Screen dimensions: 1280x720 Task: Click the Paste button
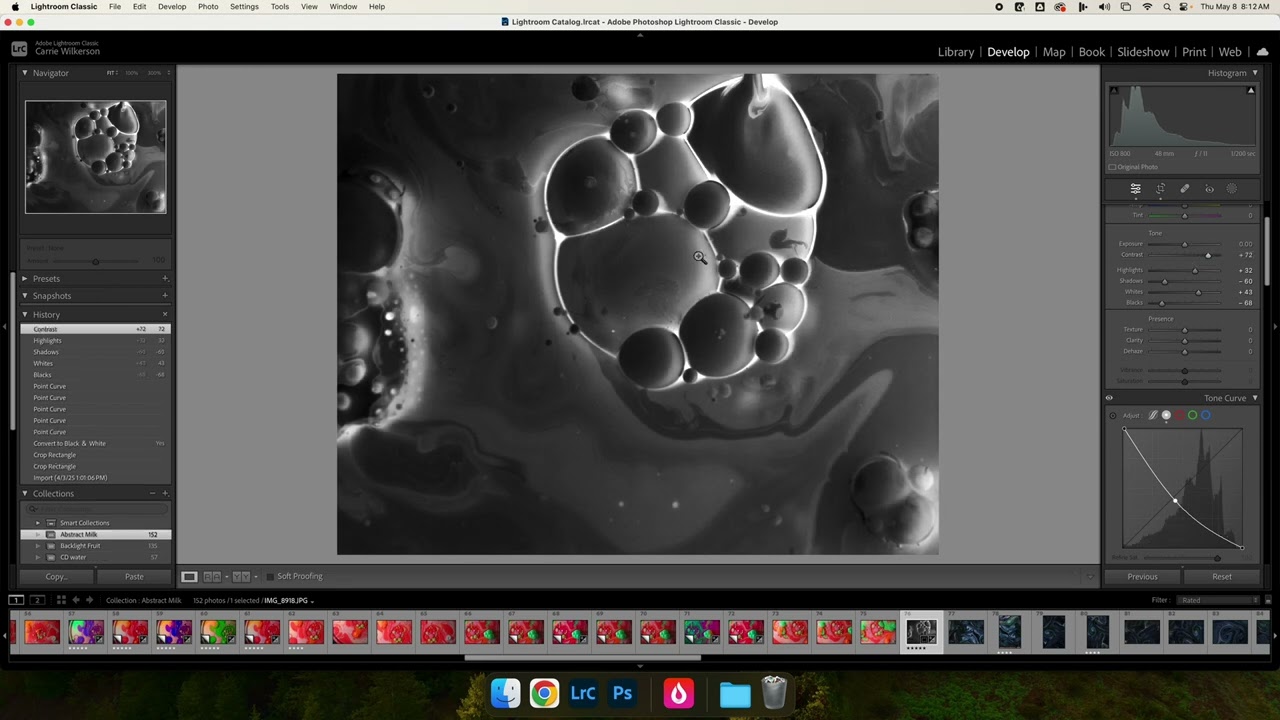point(134,576)
